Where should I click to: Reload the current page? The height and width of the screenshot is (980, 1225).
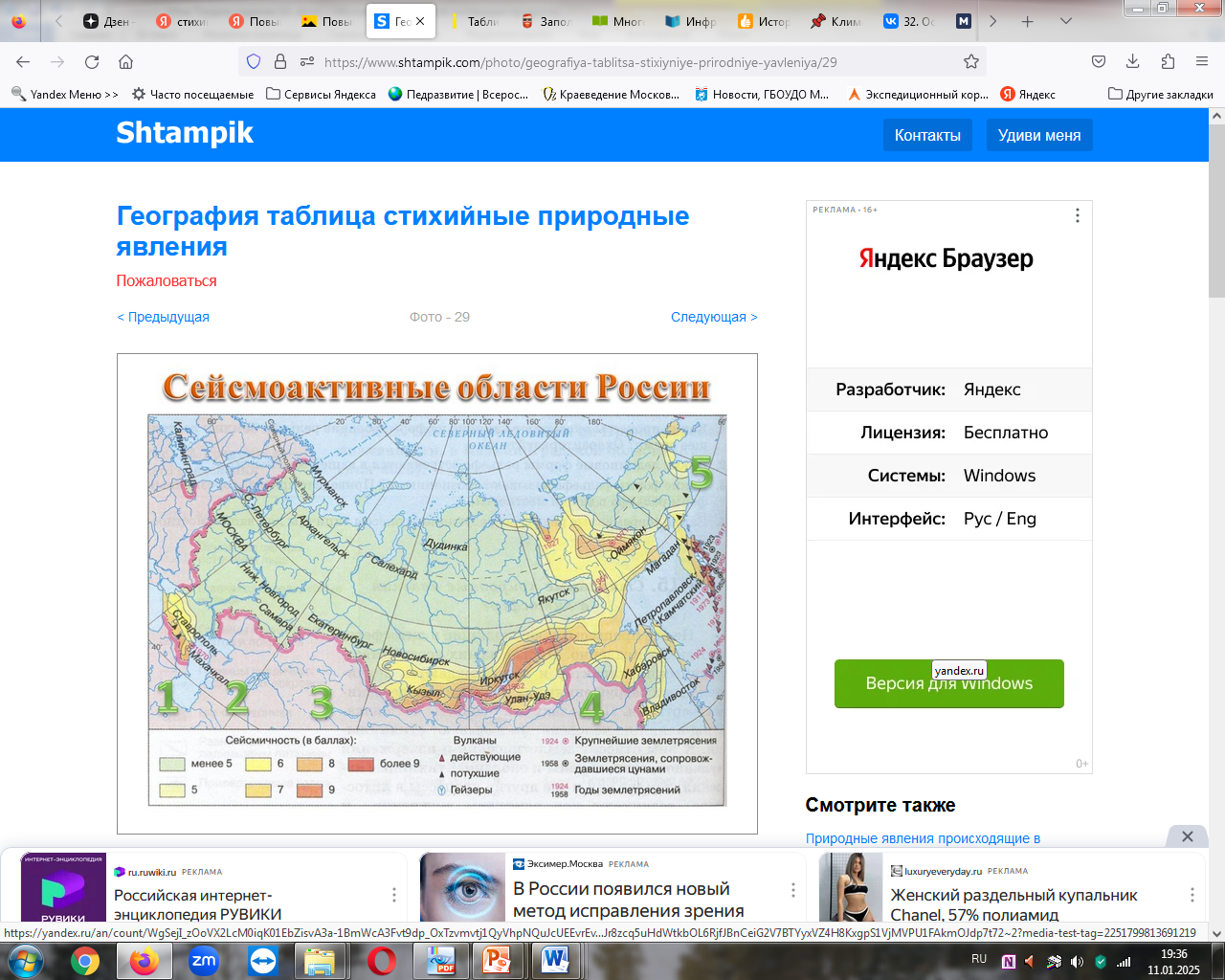click(x=92, y=61)
